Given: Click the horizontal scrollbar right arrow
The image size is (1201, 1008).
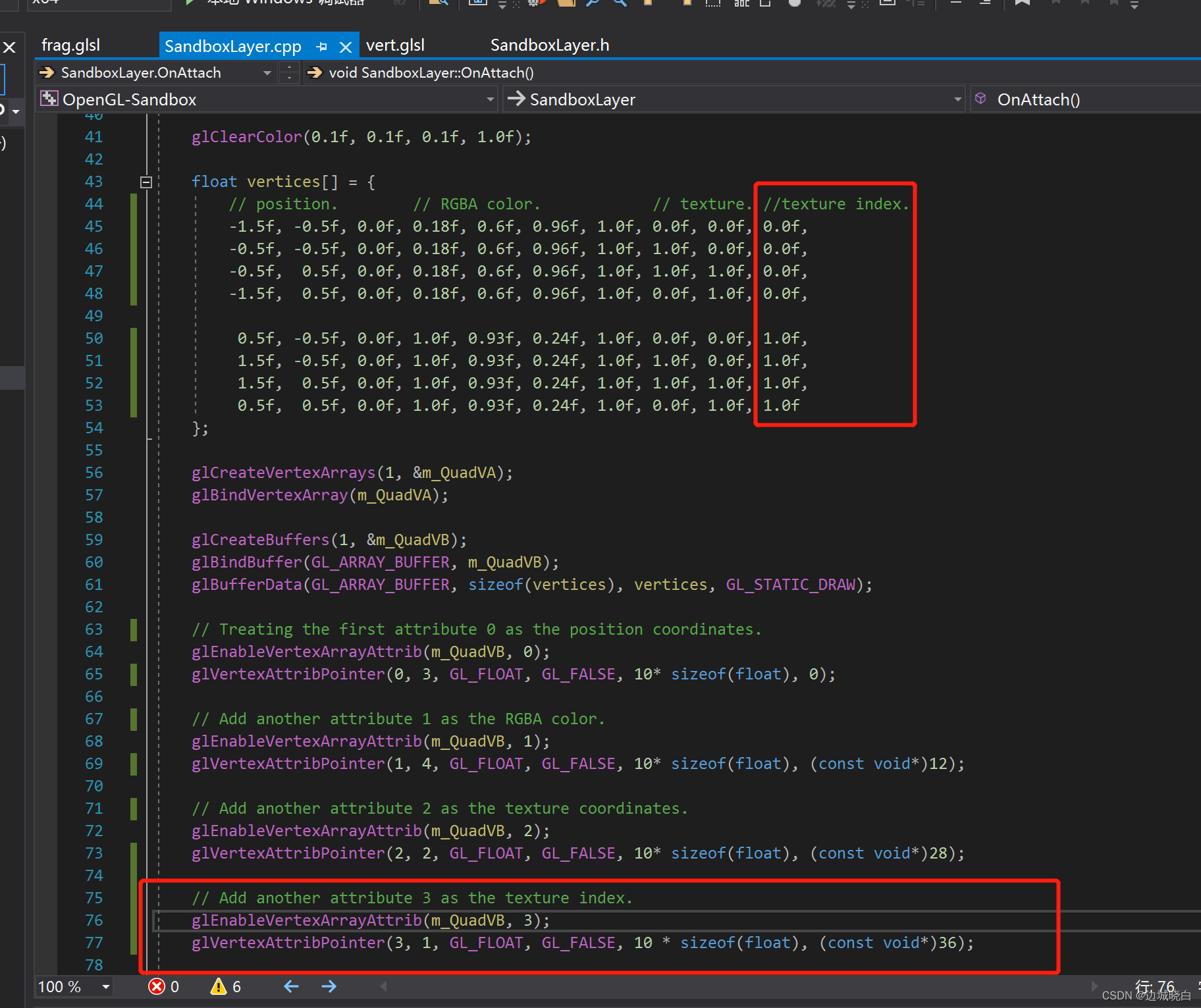Looking at the screenshot, I should coord(1094,986).
